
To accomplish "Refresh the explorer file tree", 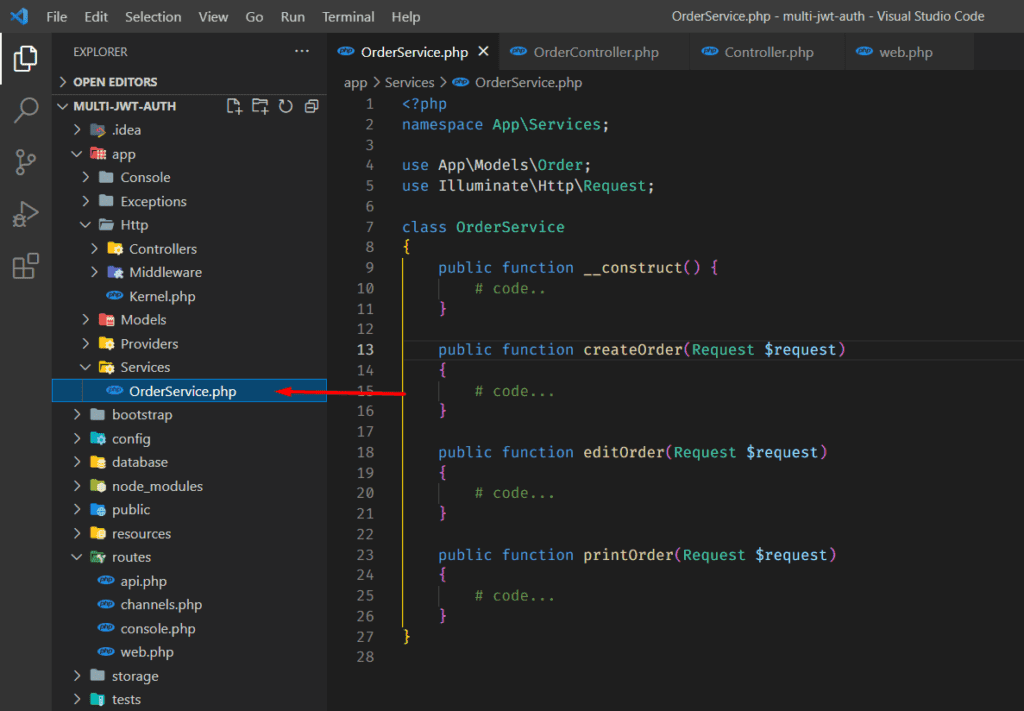I will (286, 106).
